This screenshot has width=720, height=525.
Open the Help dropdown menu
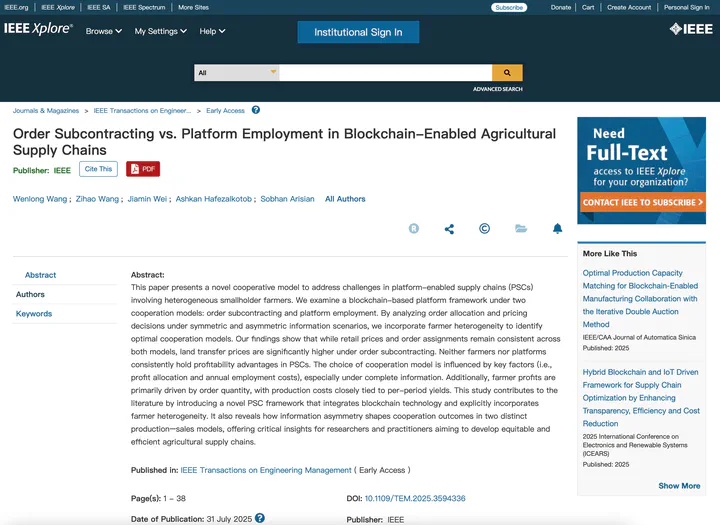coord(212,31)
